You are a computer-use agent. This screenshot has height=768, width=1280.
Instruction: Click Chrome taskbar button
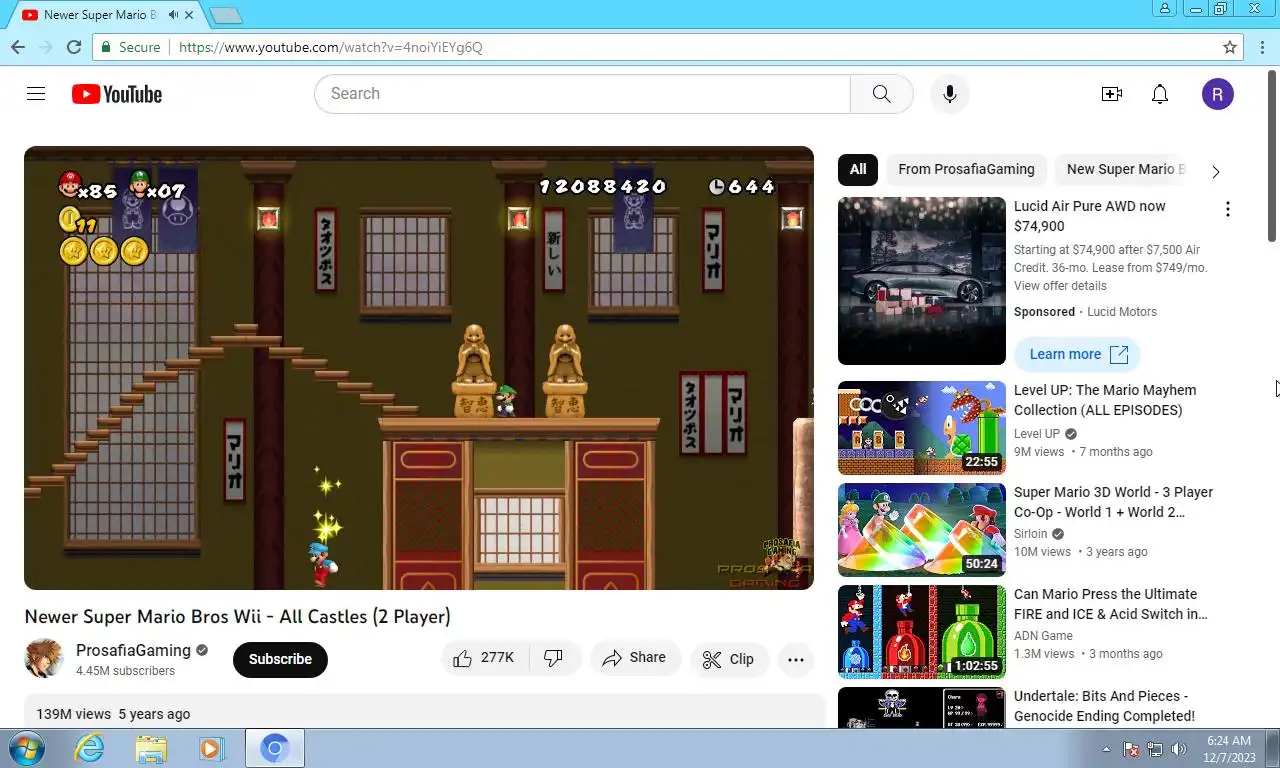click(x=275, y=748)
